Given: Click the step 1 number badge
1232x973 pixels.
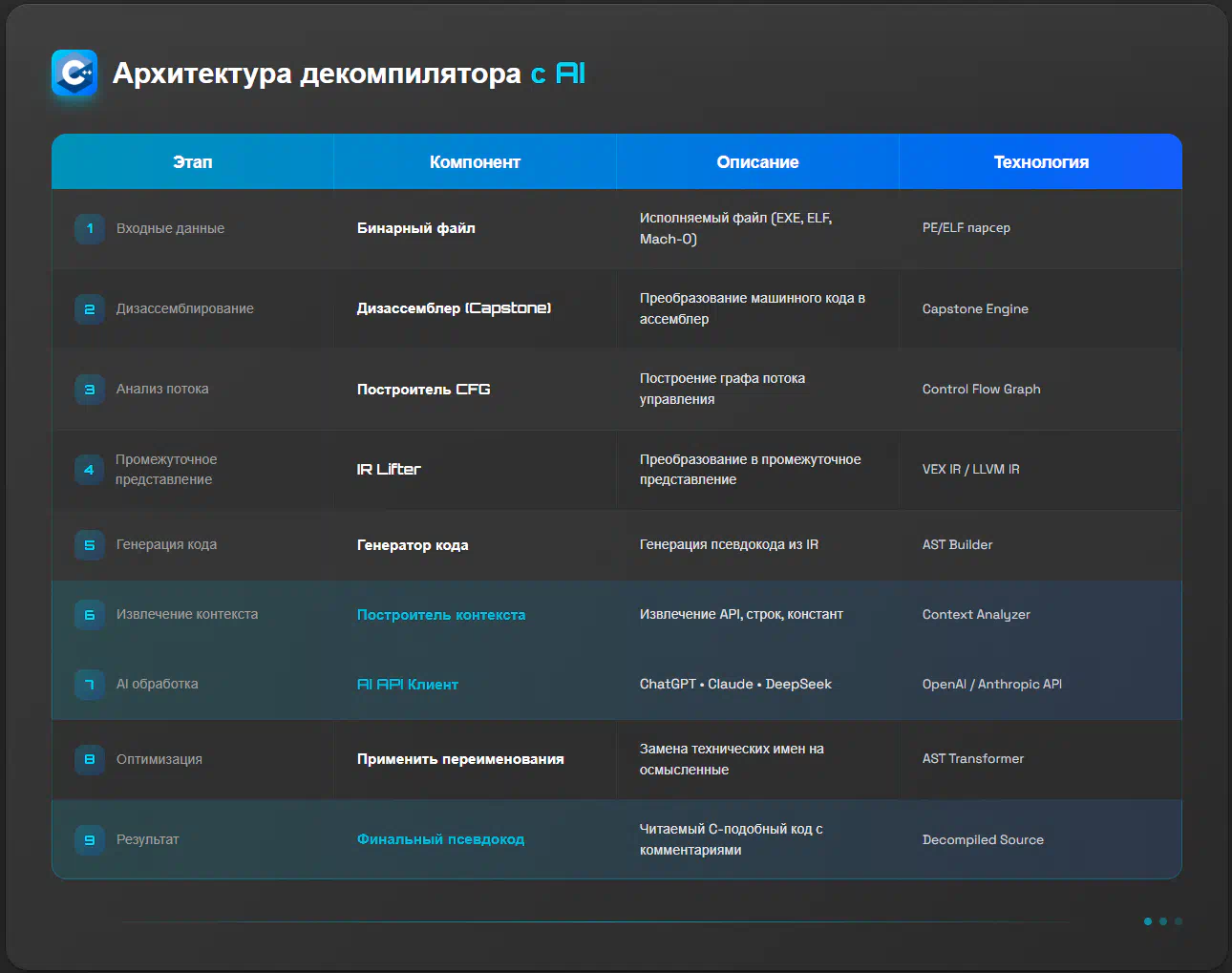Looking at the screenshot, I should 90,229.
